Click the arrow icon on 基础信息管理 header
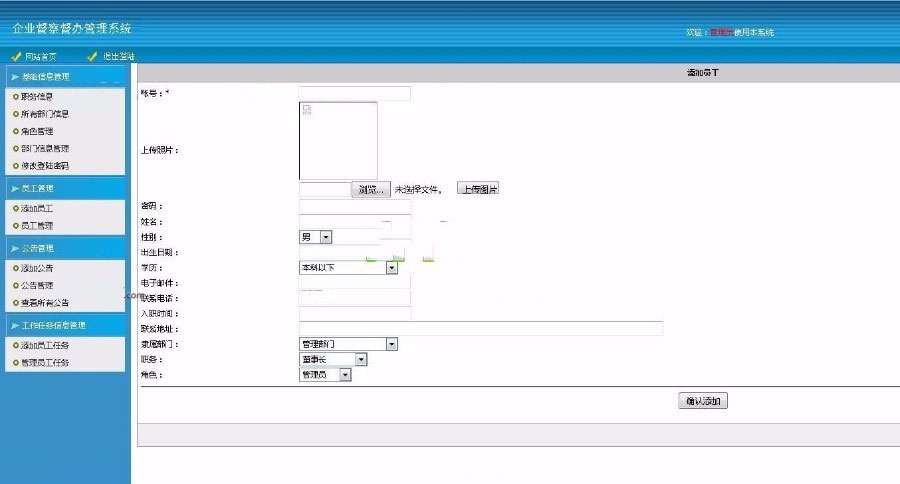Viewport: 900px width, 484px height. (x=14, y=77)
